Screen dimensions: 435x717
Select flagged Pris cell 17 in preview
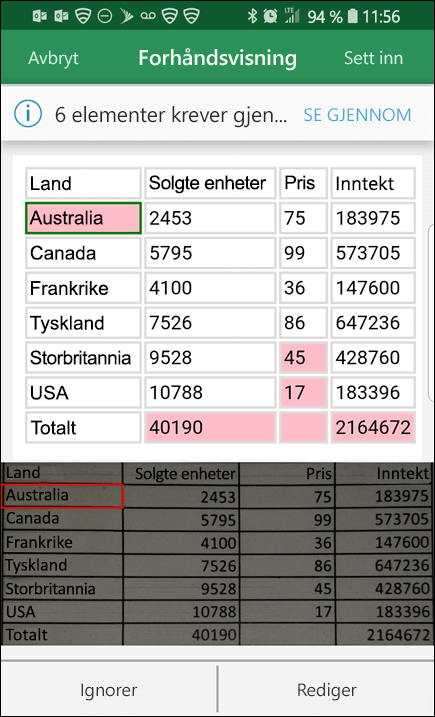[304, 392]
